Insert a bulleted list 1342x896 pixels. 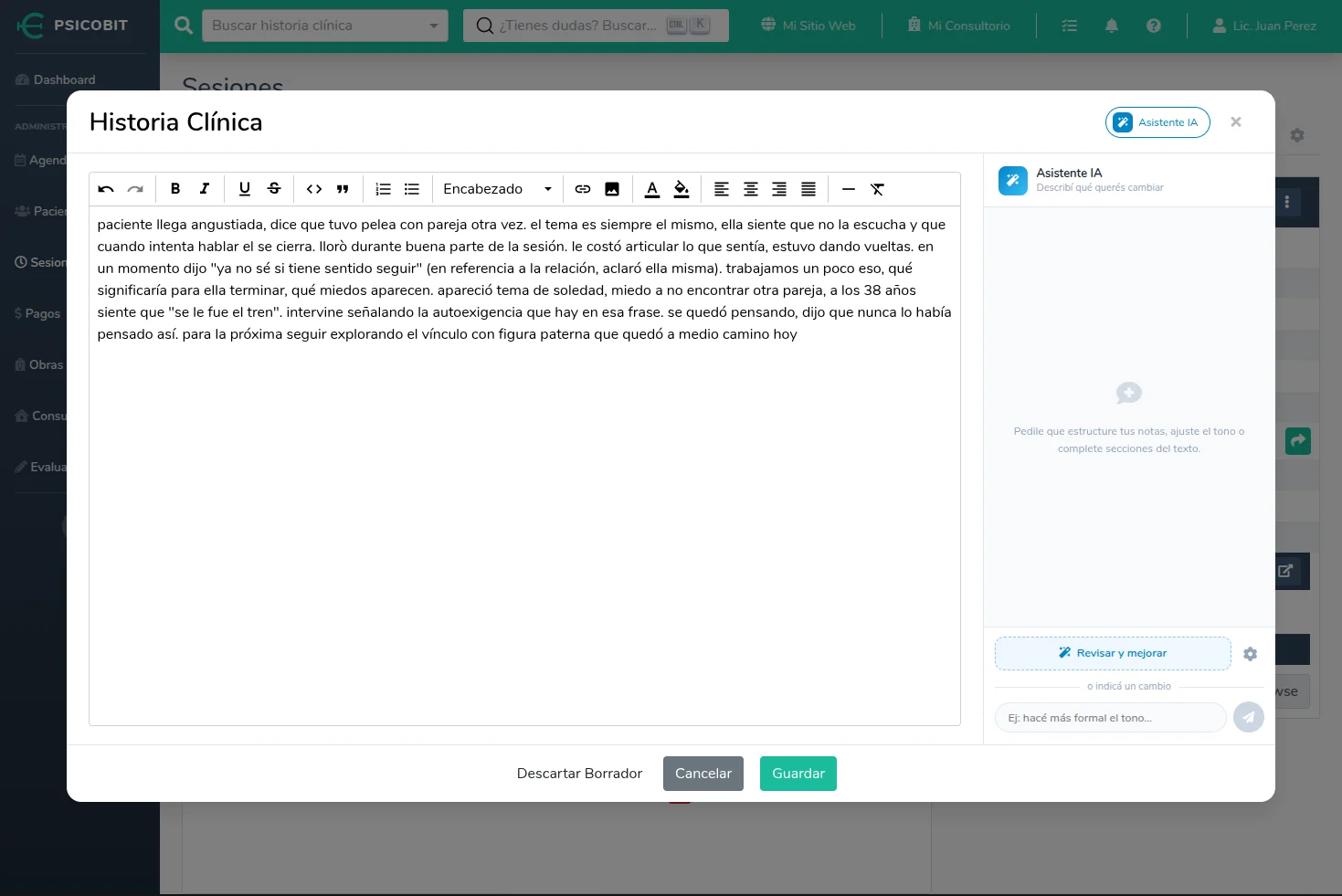(x=412, y=189)
